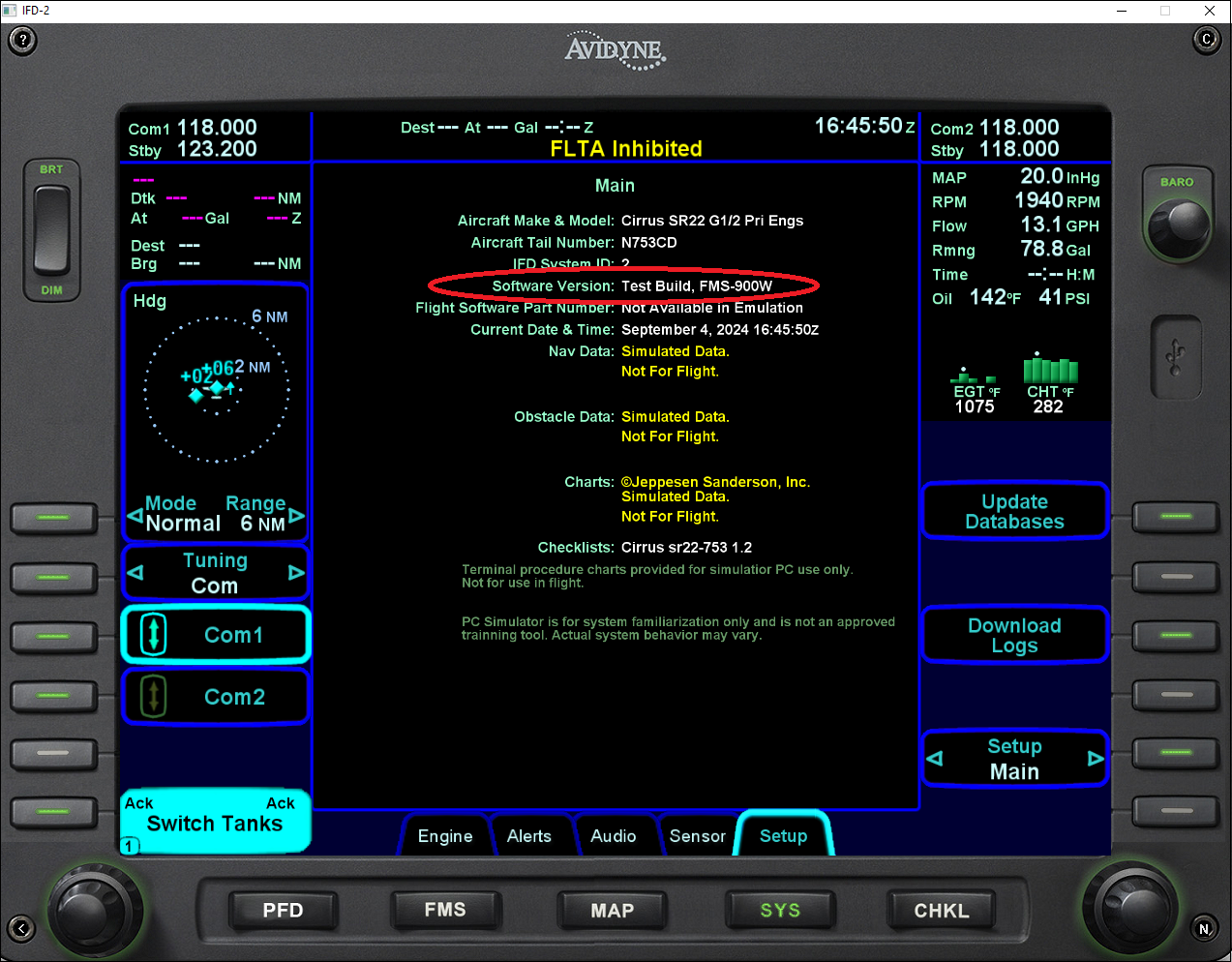Step the map range with the Range right arrow
The height and width of the screenshot is (962, 1232).
coord(297,515)
